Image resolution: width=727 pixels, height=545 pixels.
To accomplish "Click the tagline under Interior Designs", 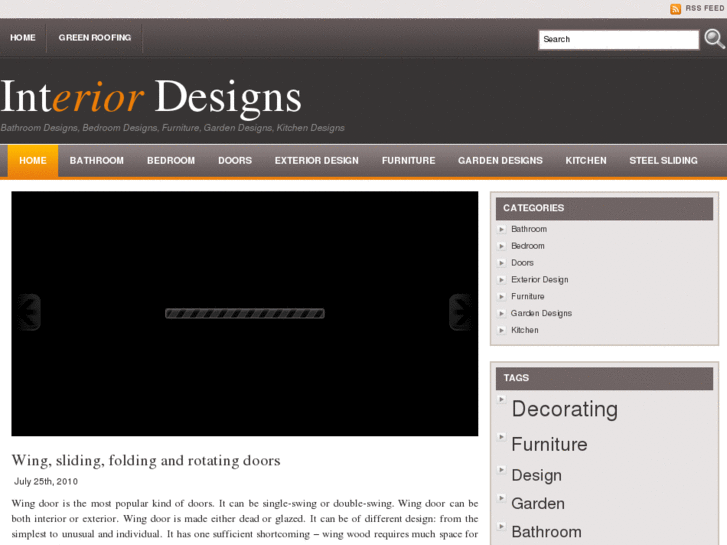I will coord(172,128).
